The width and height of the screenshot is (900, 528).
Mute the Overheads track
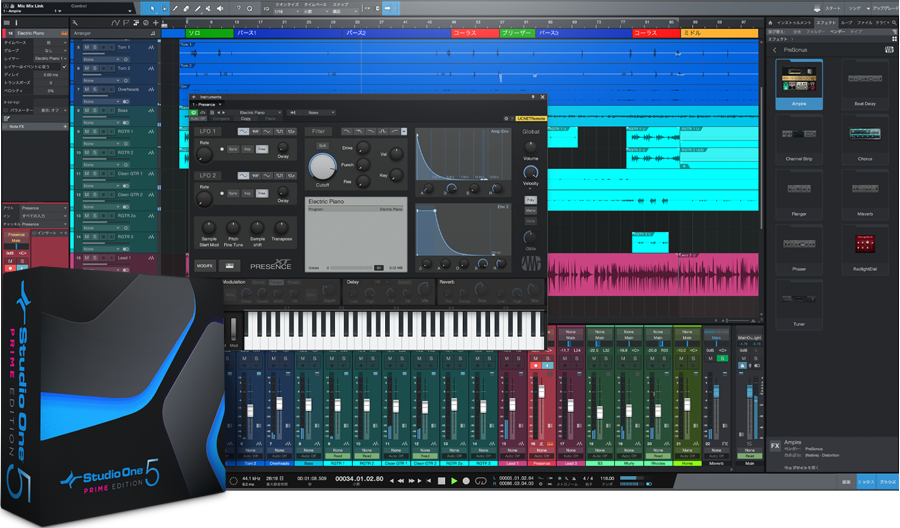87,90
